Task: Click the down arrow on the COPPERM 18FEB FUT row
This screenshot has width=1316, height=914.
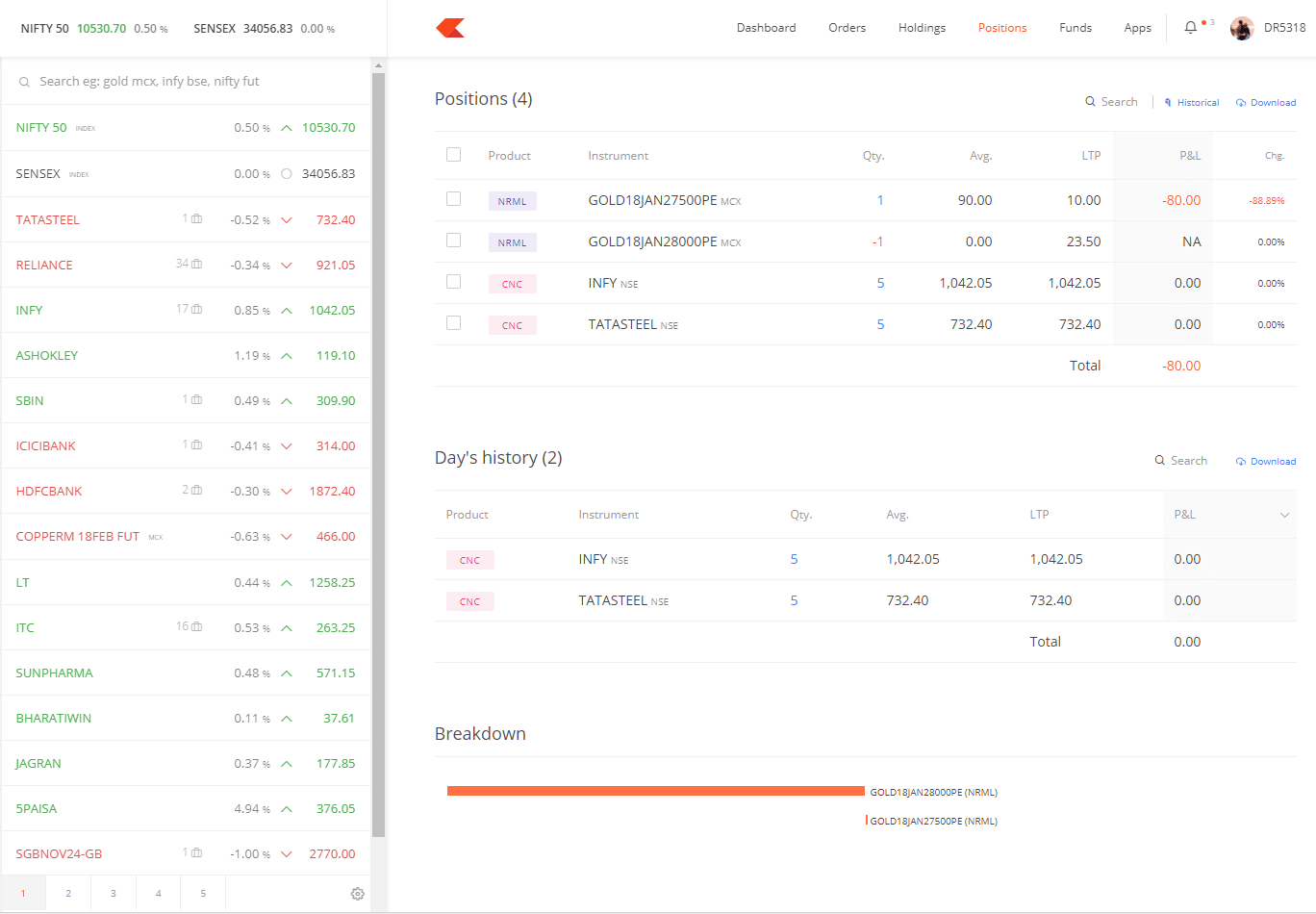Action: pyautogui.click(x=287, y=537)
